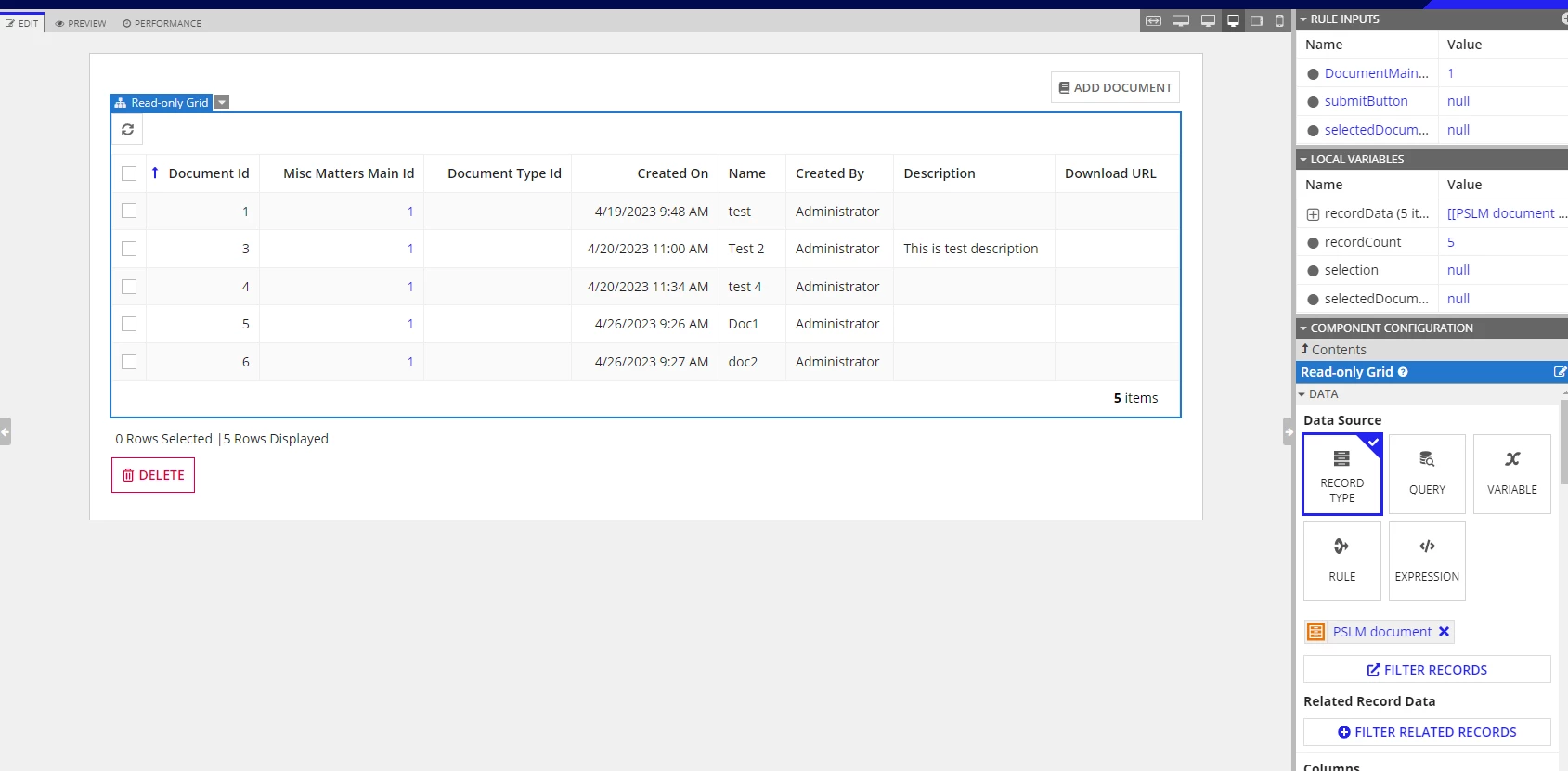Click the Read-only Grid component label
Screen dimensions: 1568x771
[x=162, y=103]
